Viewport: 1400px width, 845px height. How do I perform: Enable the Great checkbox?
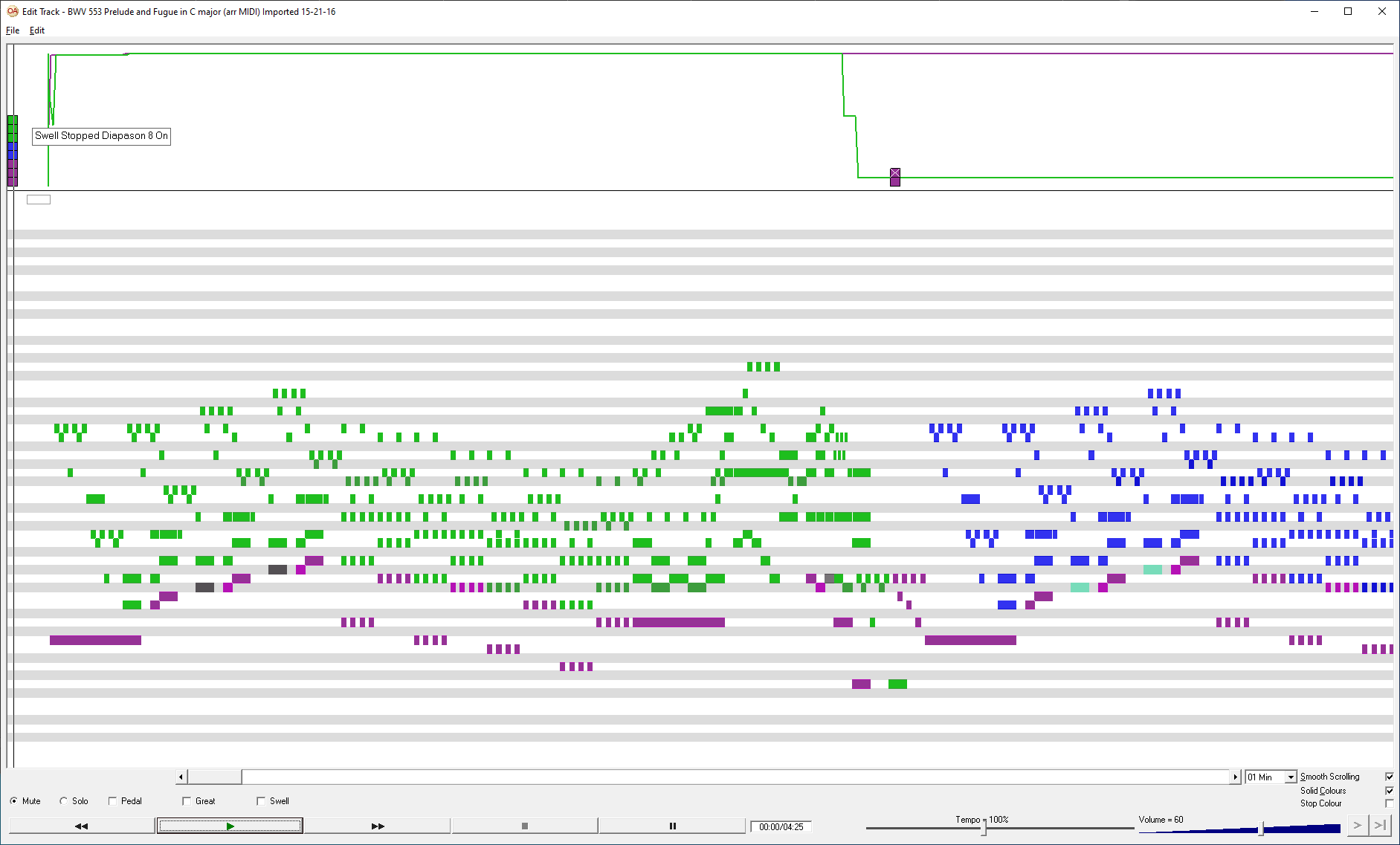click(187, 800)
